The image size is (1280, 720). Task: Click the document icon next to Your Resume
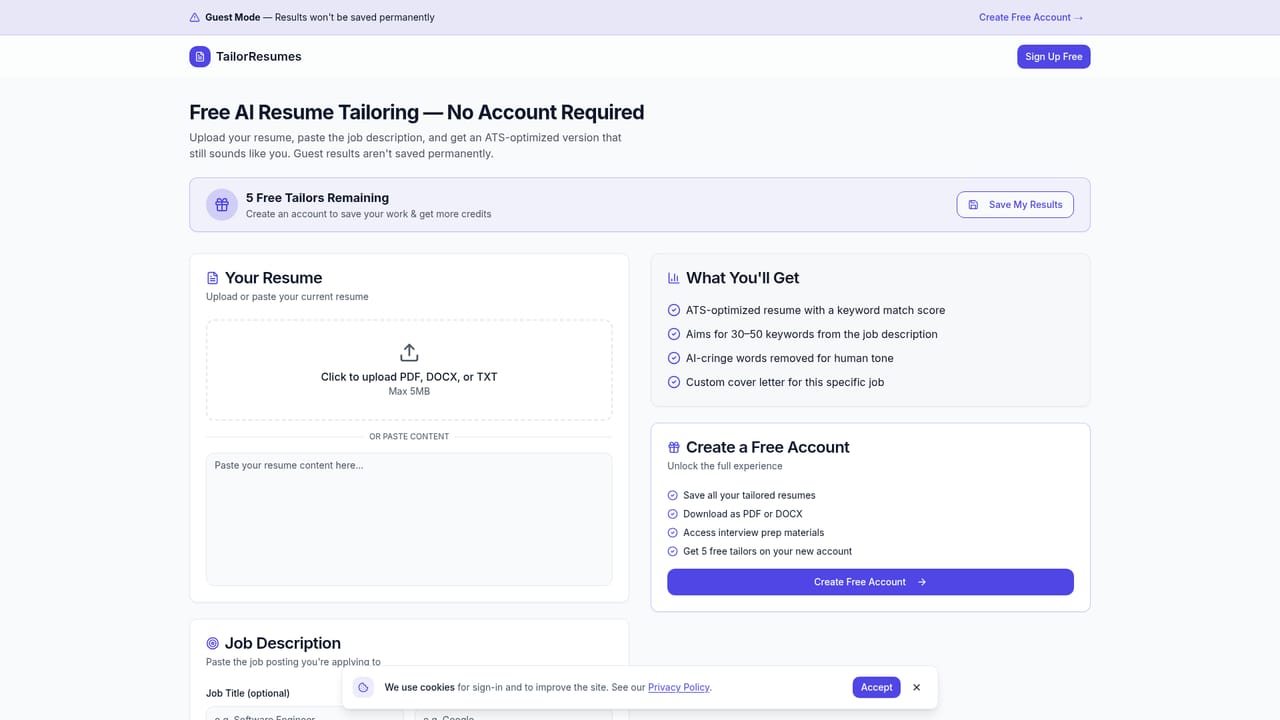pos(212,278)
